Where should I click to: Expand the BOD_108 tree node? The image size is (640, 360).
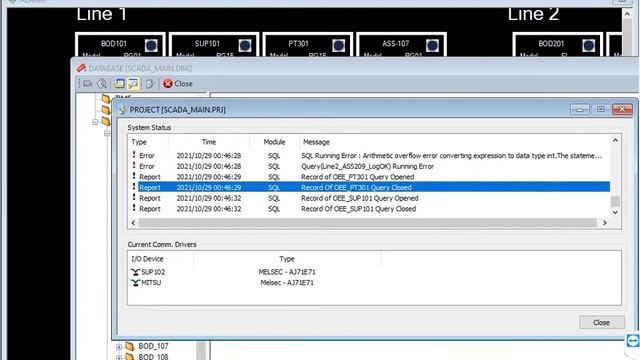(119, 357)
